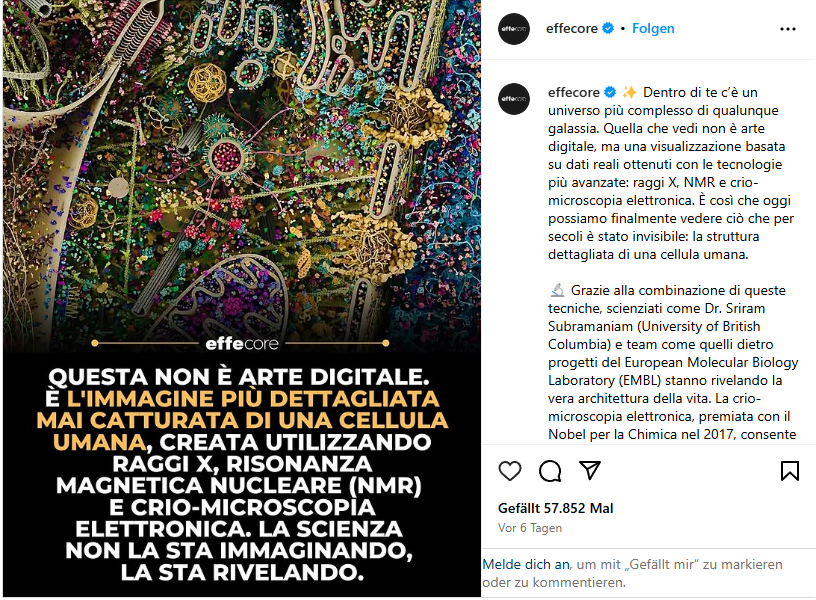816x600 pixels.
Task: Click the microscope emoji in caption
Action: point(557,290)
